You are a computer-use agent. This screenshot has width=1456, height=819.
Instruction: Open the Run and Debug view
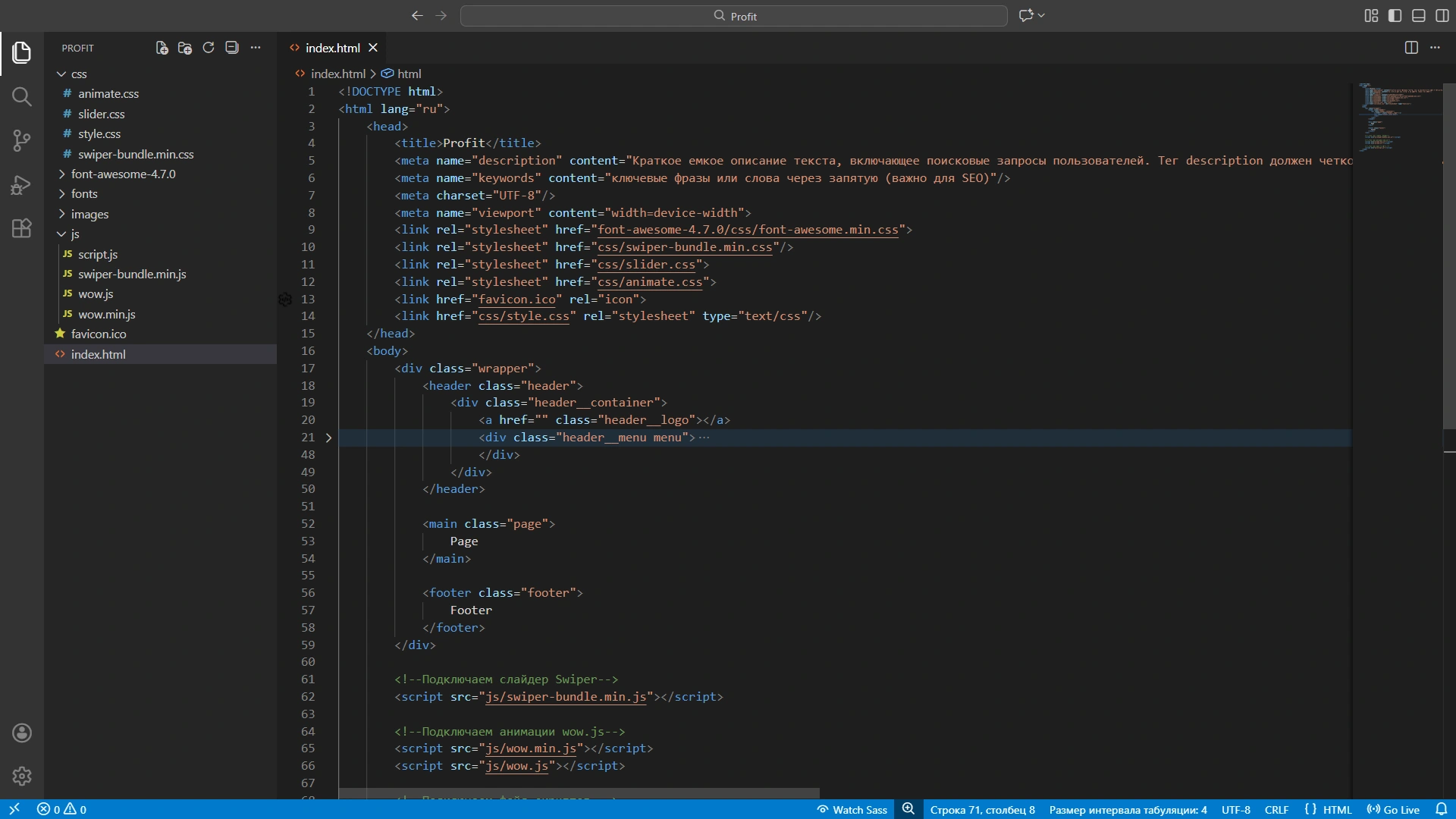(21, 184)
